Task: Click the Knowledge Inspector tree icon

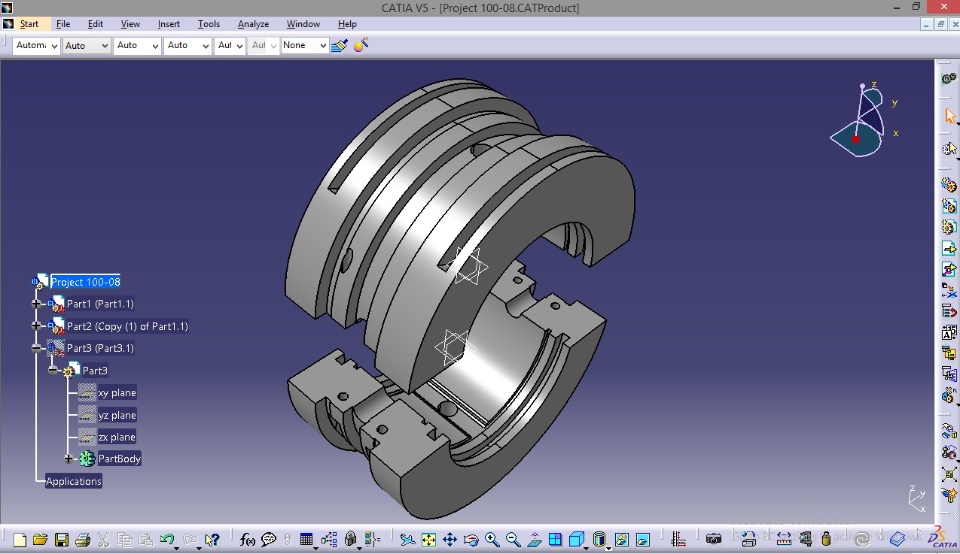Action: point(329,539)
